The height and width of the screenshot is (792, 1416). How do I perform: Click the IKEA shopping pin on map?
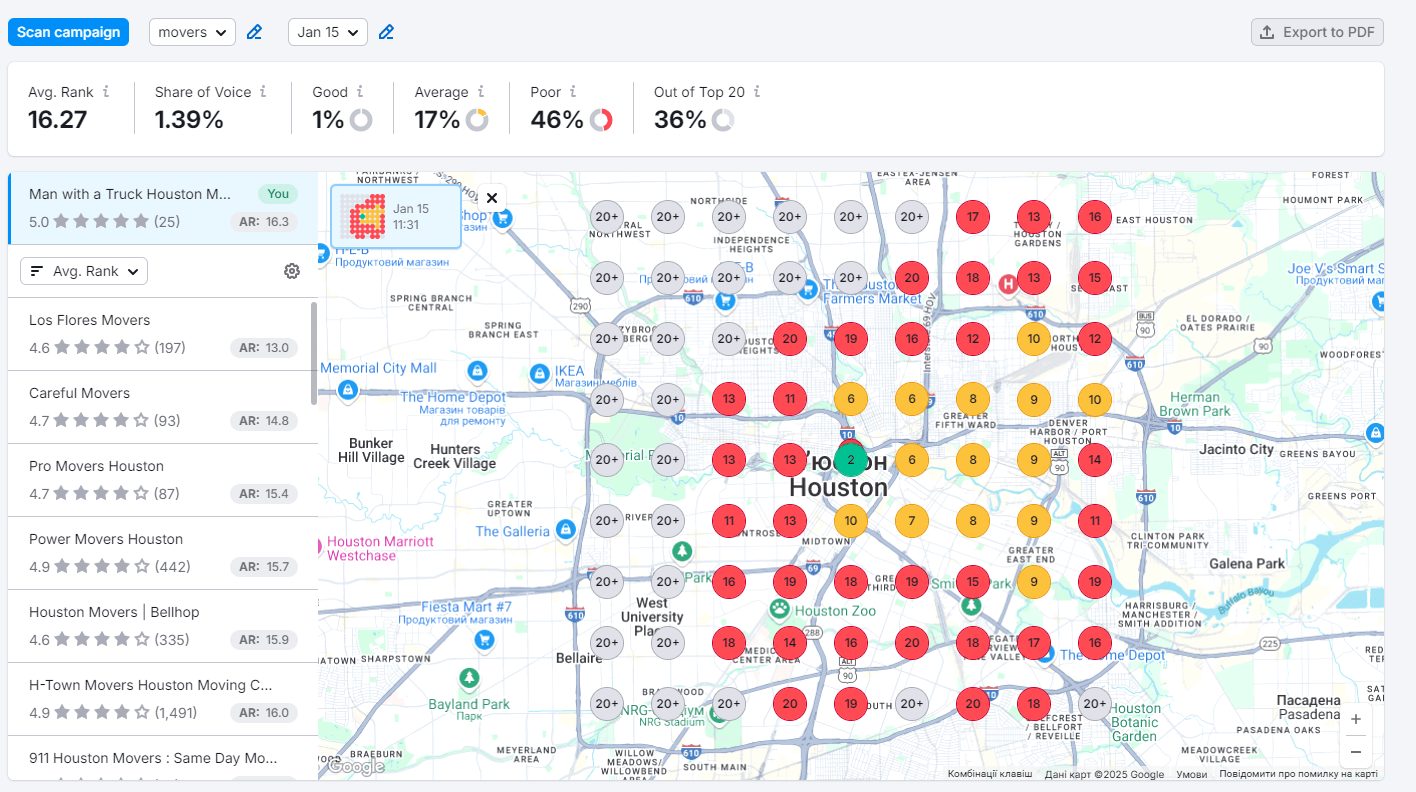click(540, 372)
